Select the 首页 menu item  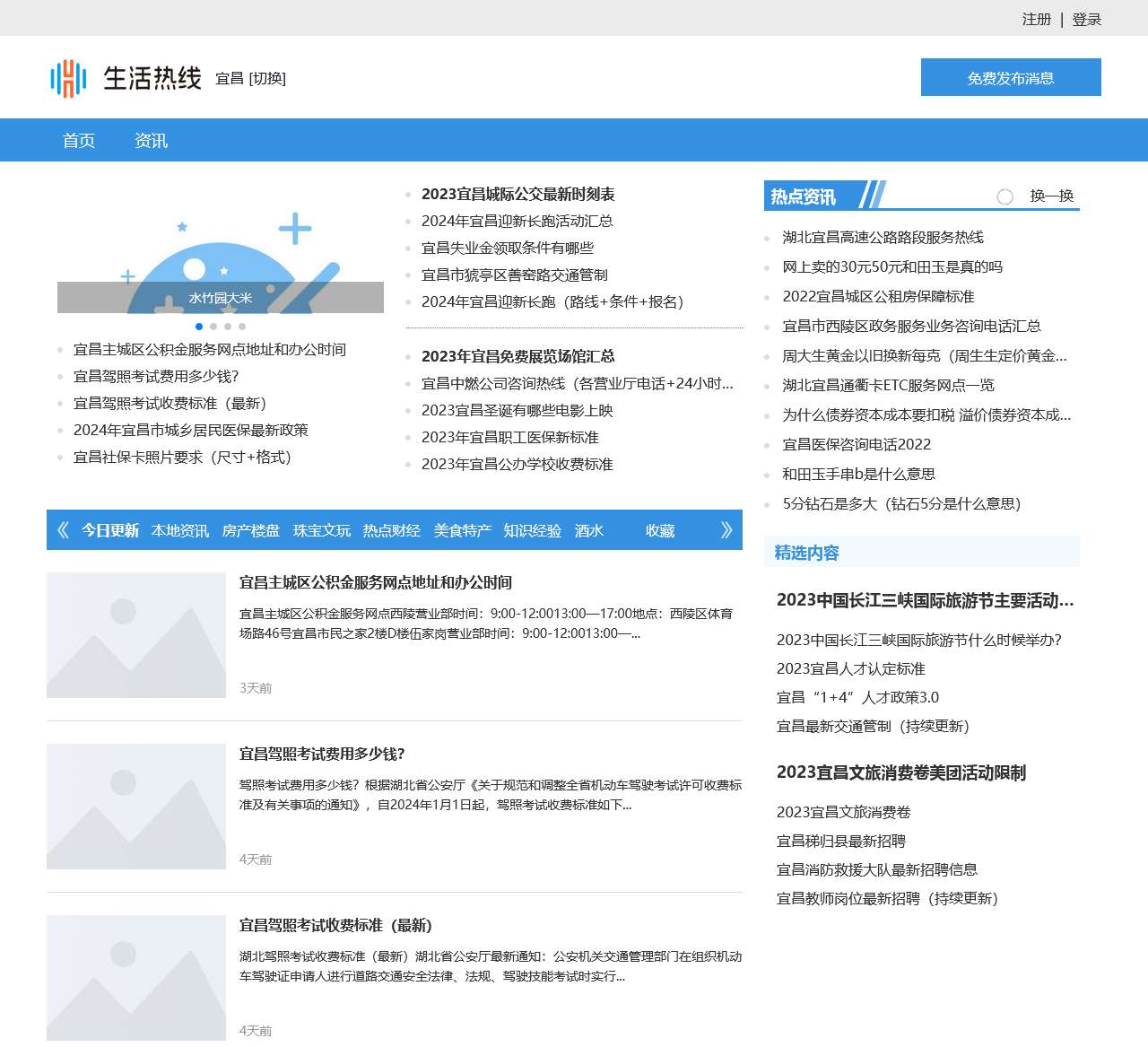(x=80, y=140)
